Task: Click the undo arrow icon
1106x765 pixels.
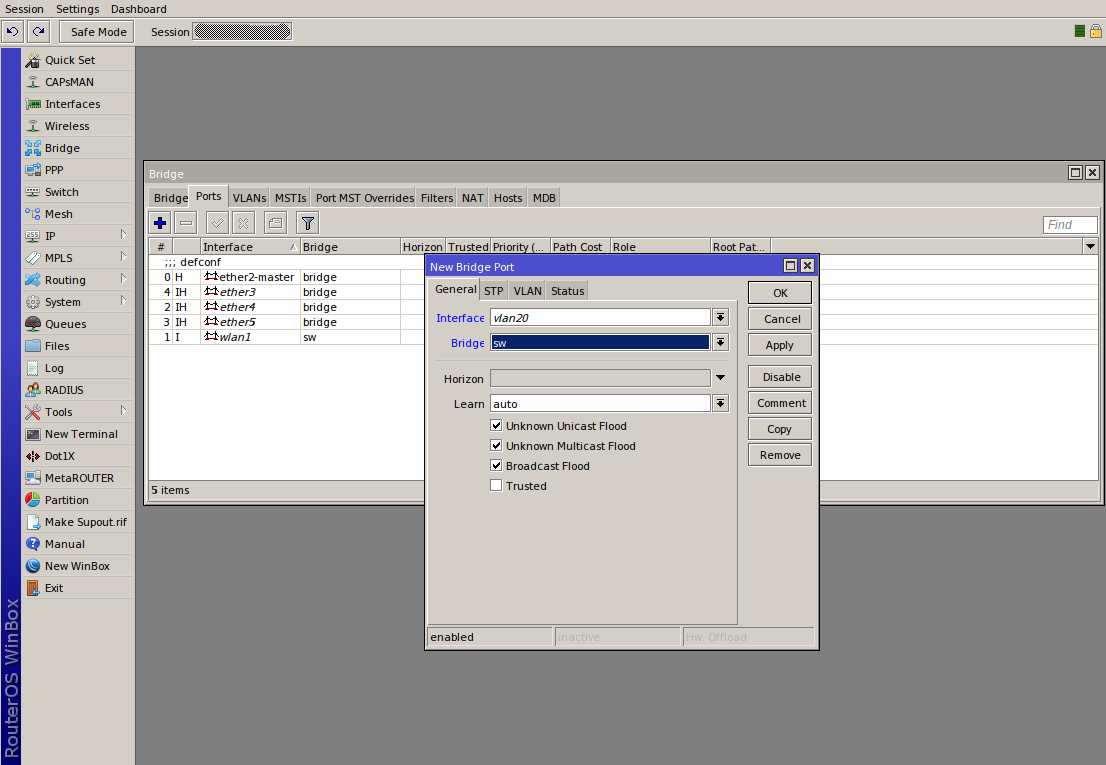Action: pos(13,32)
